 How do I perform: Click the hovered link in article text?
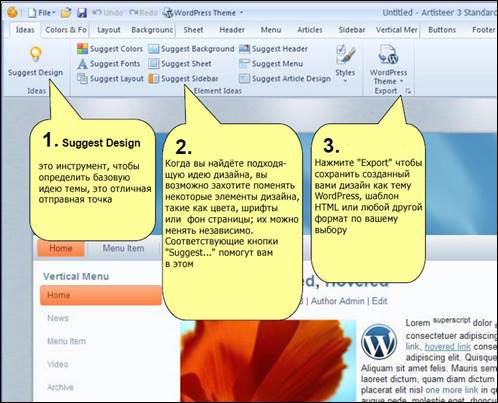tap(447, 347)
